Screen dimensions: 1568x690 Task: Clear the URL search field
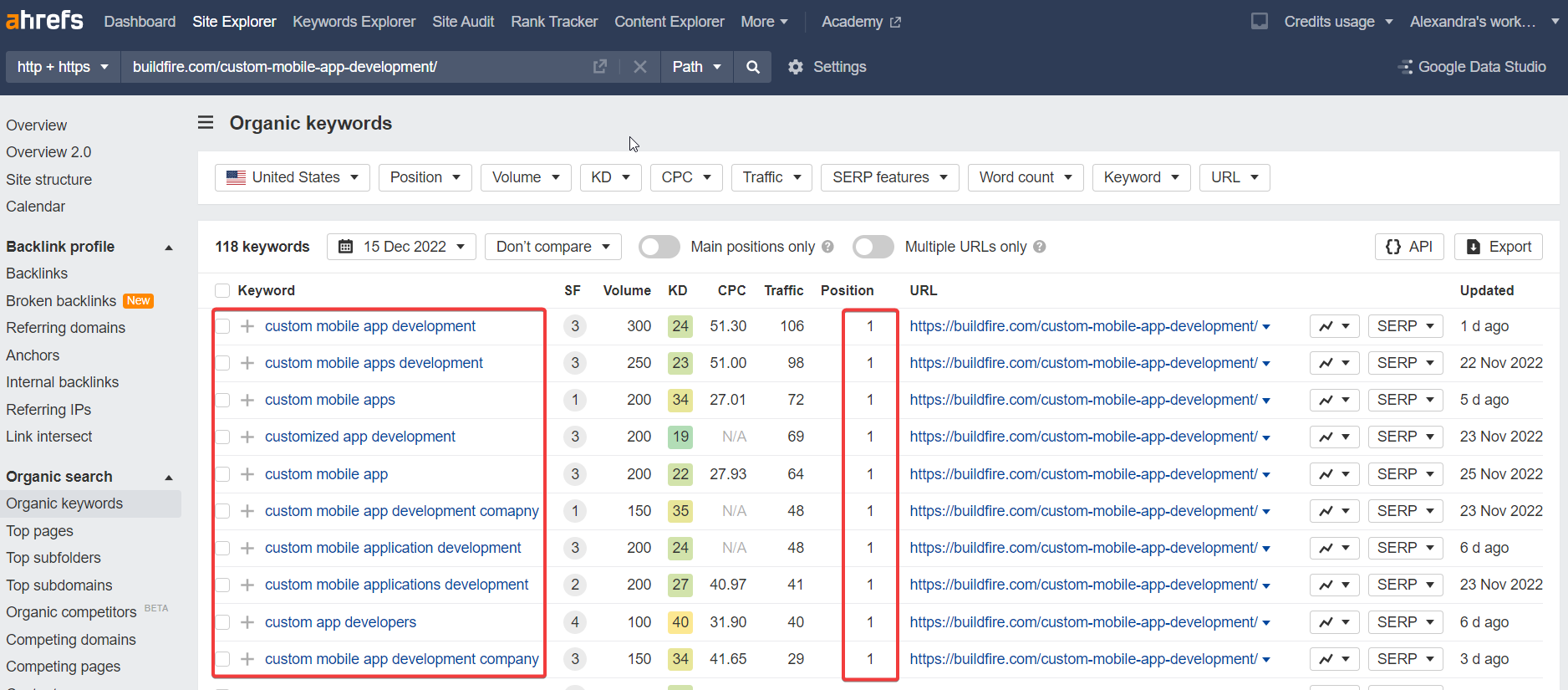(640, 67)
